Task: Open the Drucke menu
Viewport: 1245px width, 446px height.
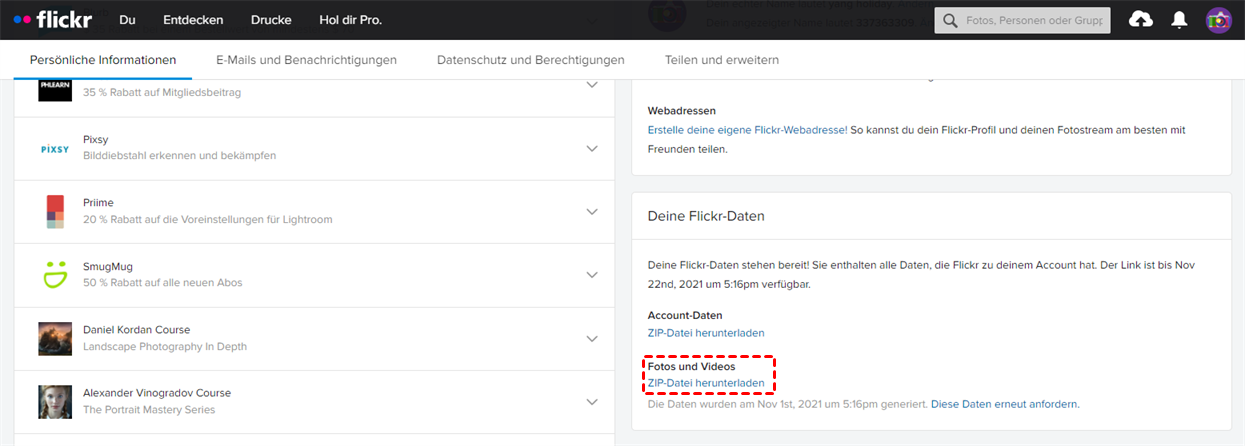Action: [x=272, y=20]
